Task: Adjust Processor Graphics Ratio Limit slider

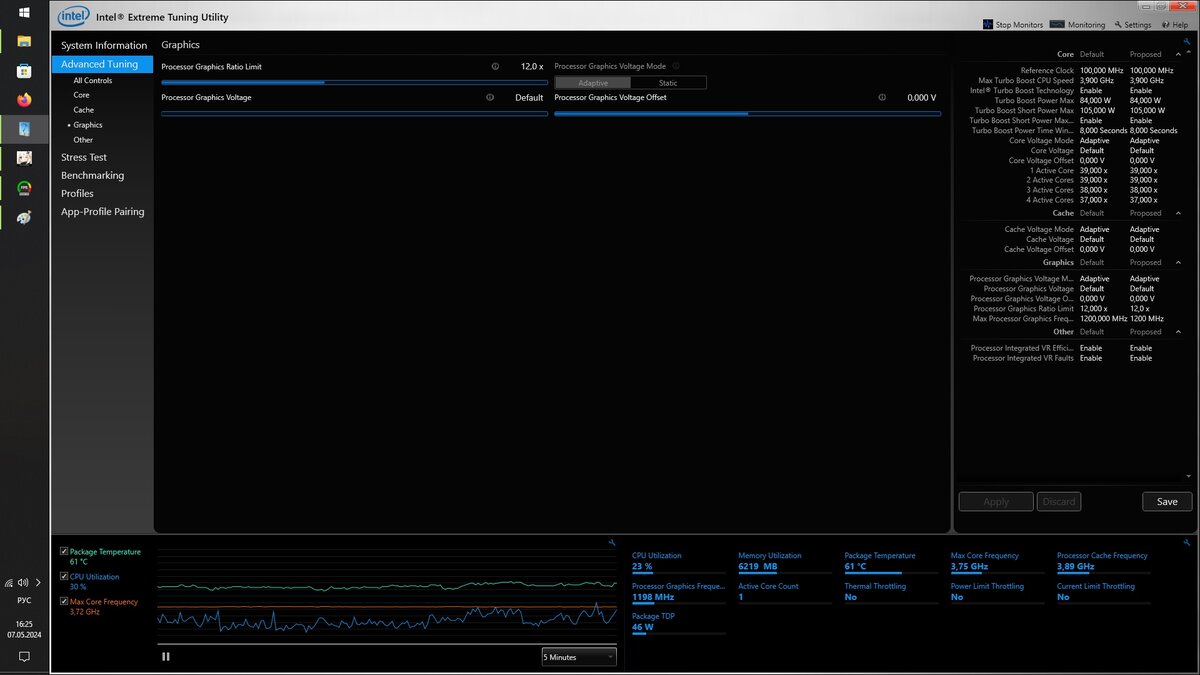Action: 354,82
